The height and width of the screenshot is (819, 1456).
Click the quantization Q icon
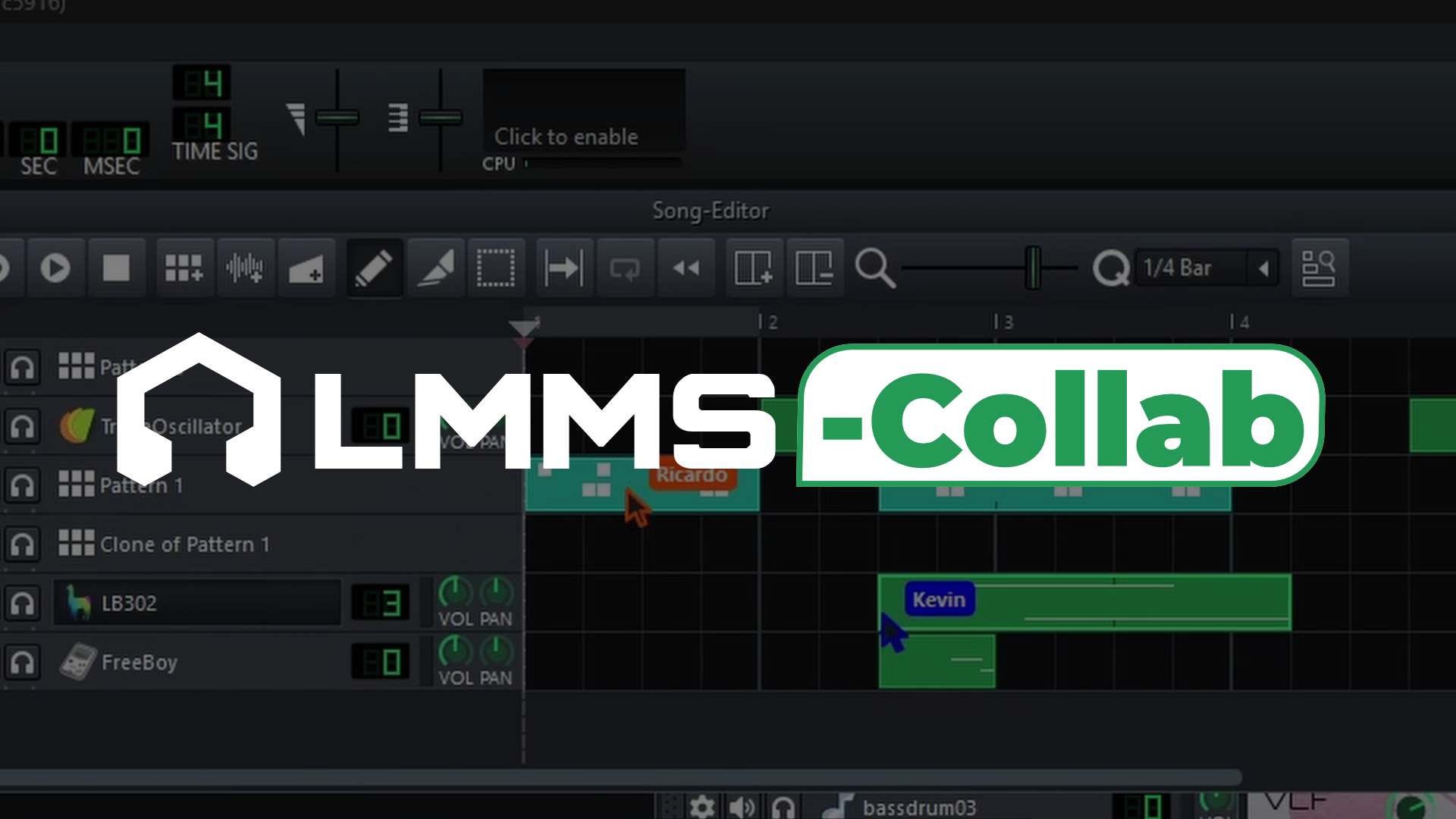click(1111, 268)
